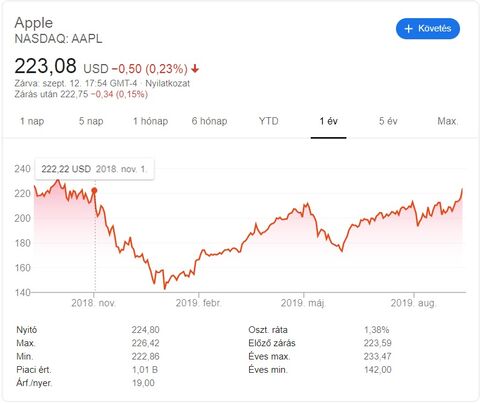Open the Nyilatkozat disclaimer link
480x403 pixels.
pyautogui.click(x=167, y=83)
